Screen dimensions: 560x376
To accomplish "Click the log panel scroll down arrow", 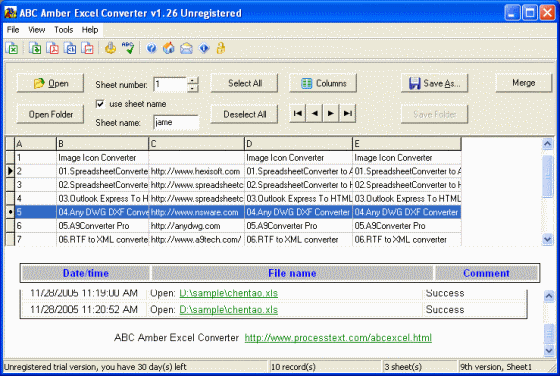I will [x=549, y=350].
